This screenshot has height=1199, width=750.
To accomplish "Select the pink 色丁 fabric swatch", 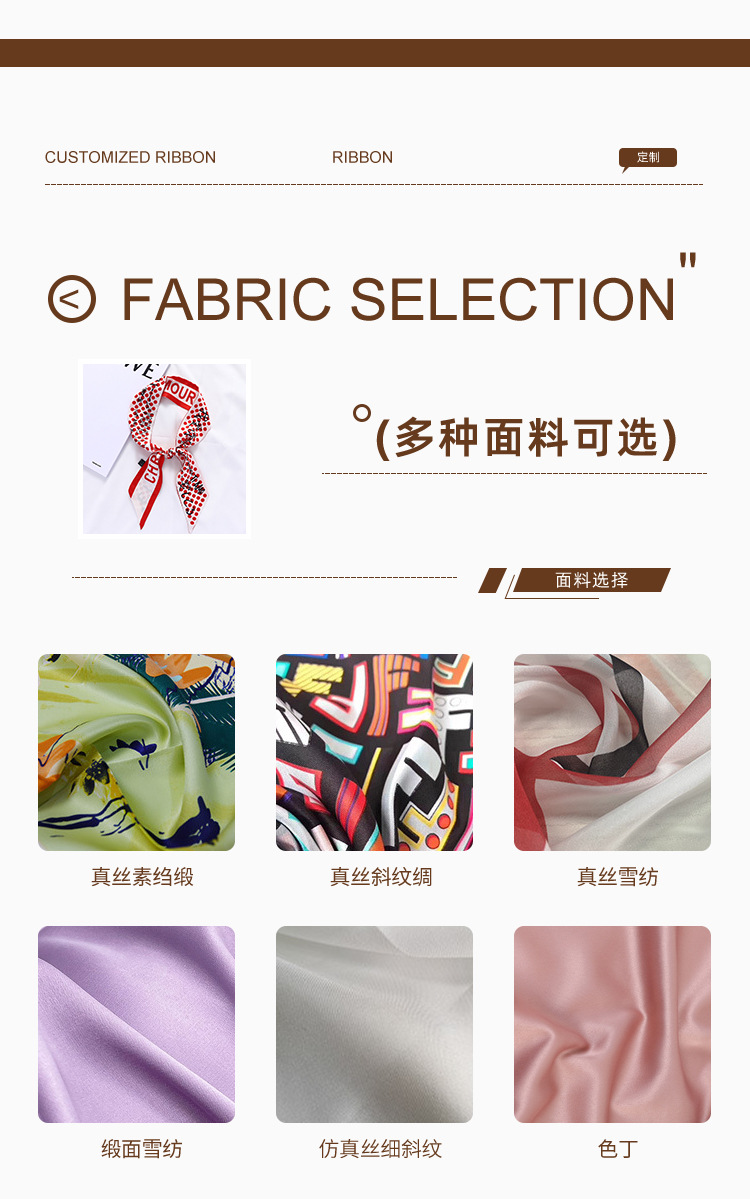I will click(x=612, y=1025).
